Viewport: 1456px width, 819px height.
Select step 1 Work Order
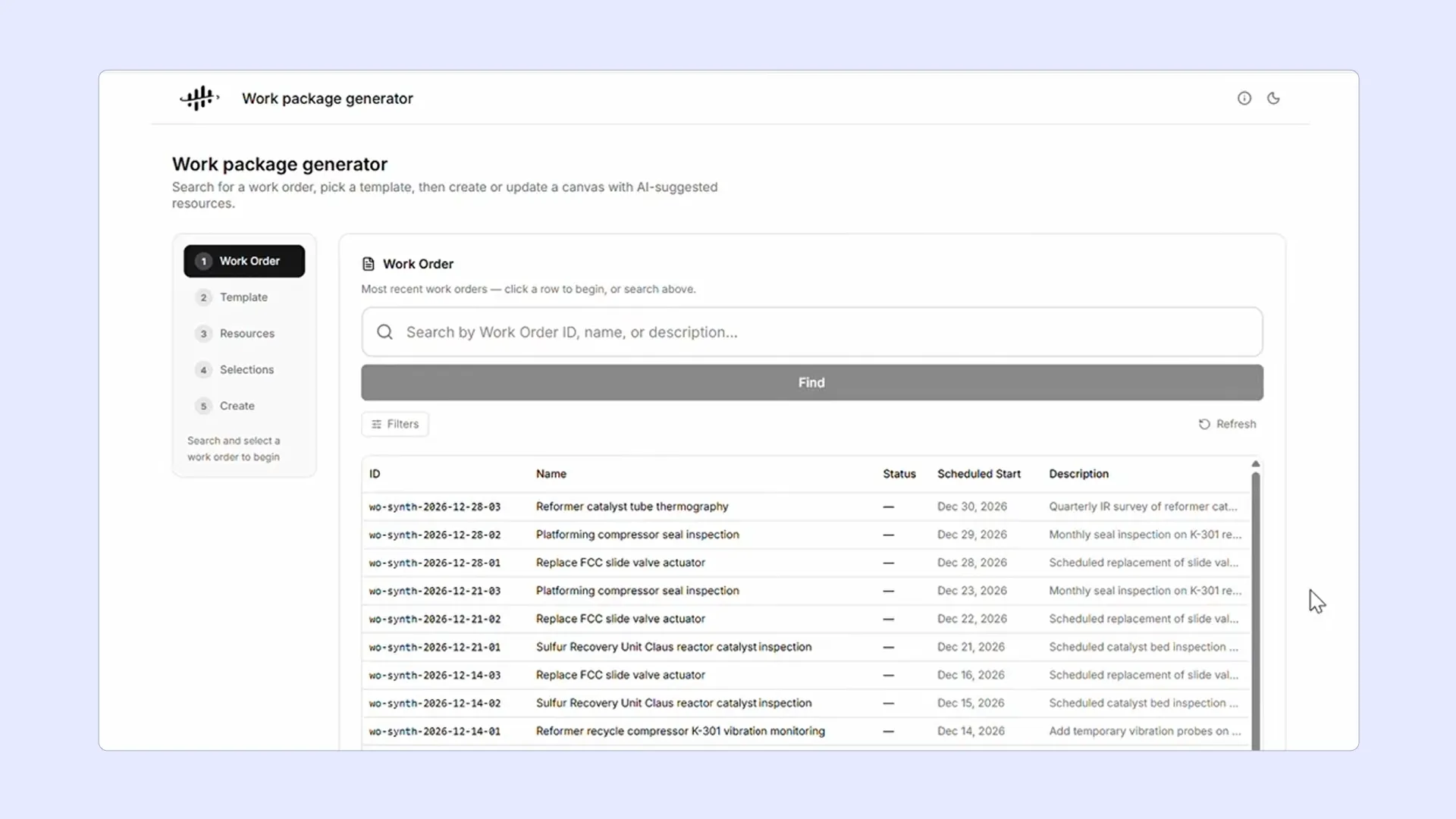[244, 261]
